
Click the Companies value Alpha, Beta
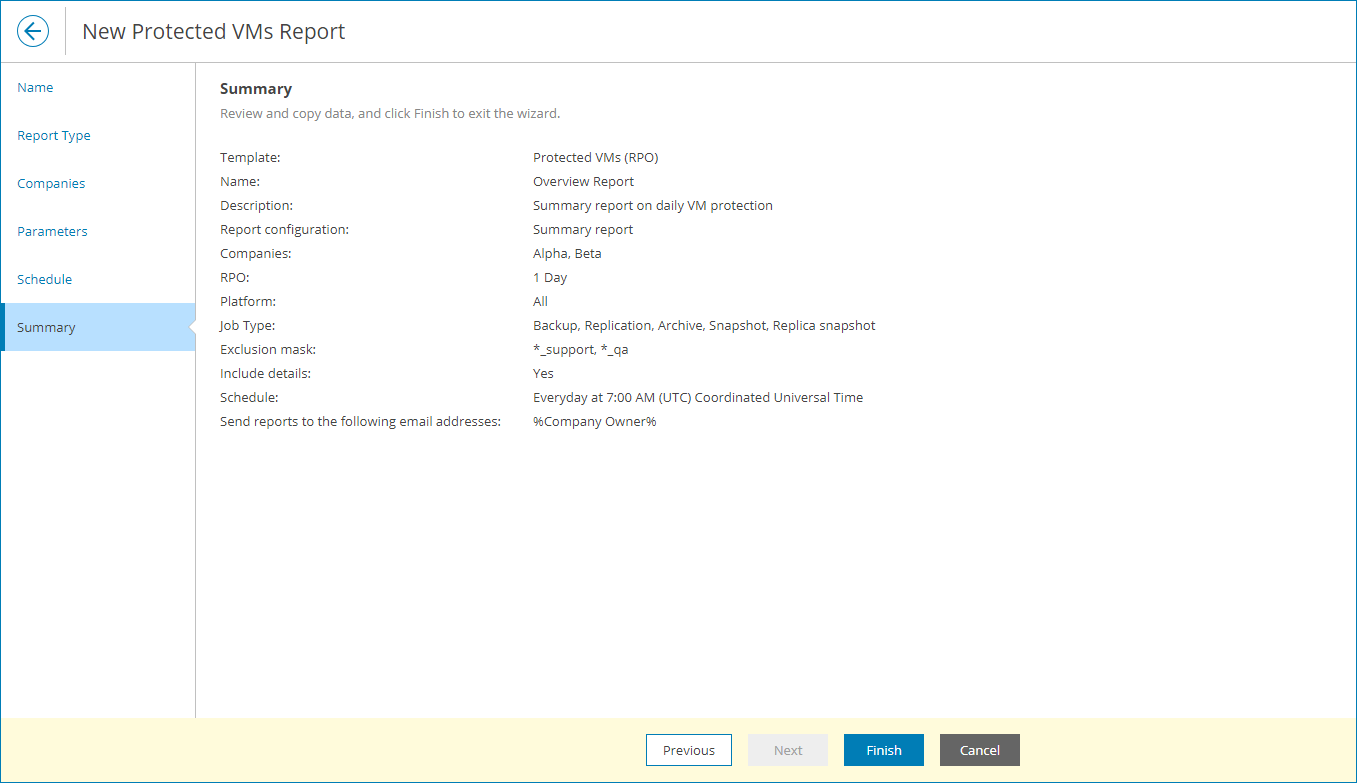[567, 253]
